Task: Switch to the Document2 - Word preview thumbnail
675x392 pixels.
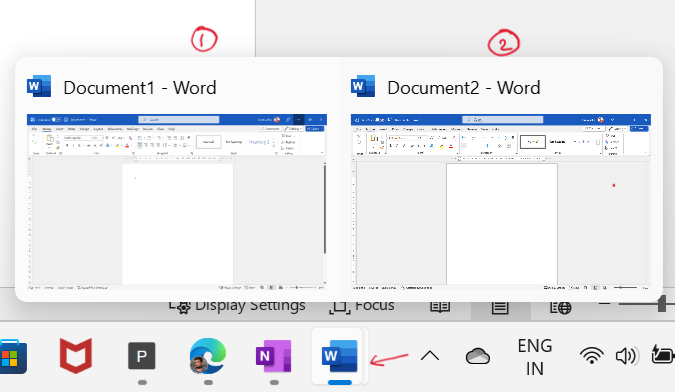Action: pos(501,202)
